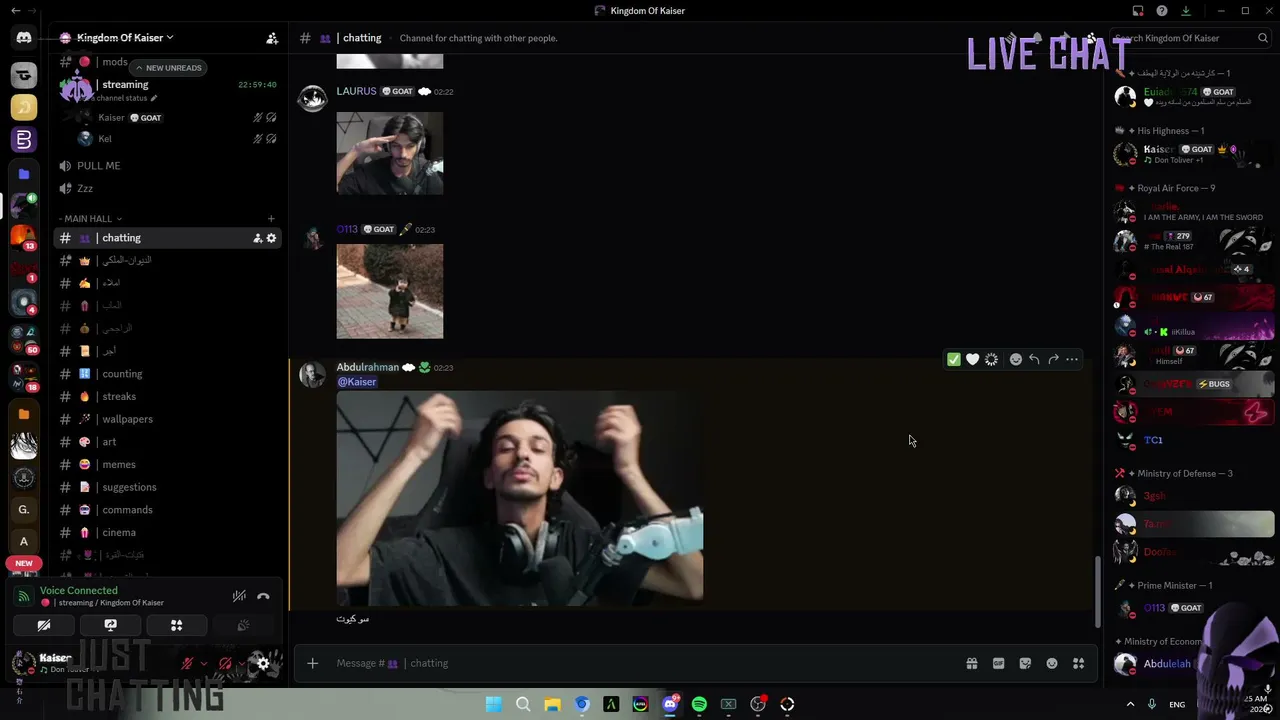Click create invite icon on chatting channel
Viewport: 1280px width, 720px height.
point(257,238)
